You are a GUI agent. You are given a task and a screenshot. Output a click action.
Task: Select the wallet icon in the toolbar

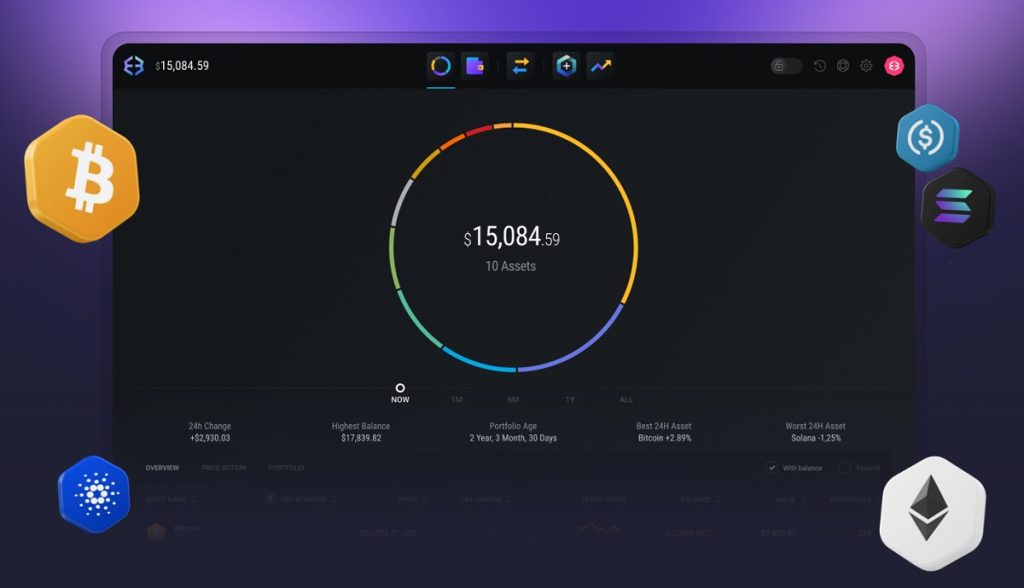(474, 66)
